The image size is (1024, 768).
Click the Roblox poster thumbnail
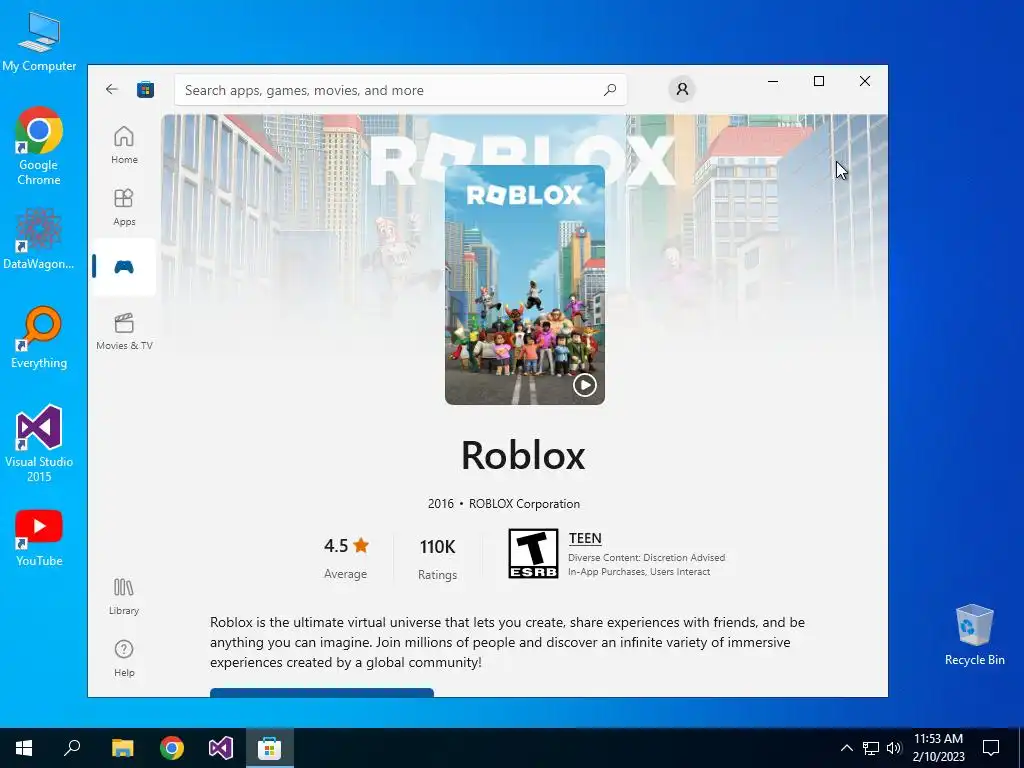pos(524,285)
